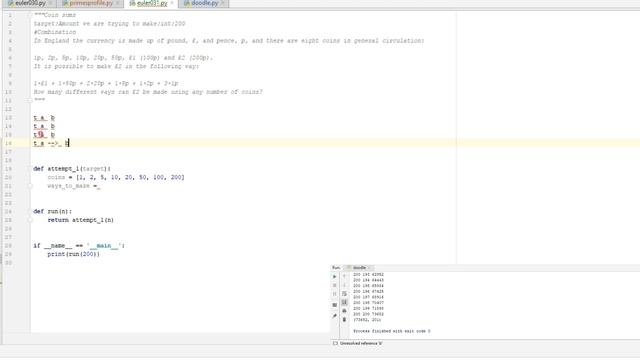Click the 'Run:' panel label
Image resolution: width=640 pixels, height=360 pixels.
click(x=336, y=268)
